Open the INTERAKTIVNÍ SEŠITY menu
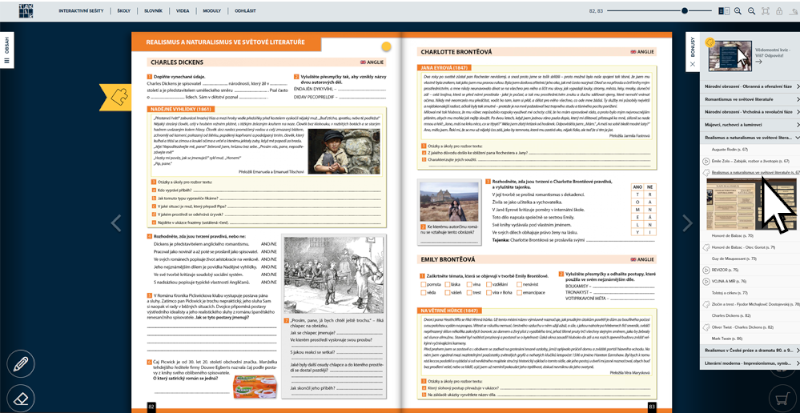Screen dimensions: 800x413 tap(82, 11)
